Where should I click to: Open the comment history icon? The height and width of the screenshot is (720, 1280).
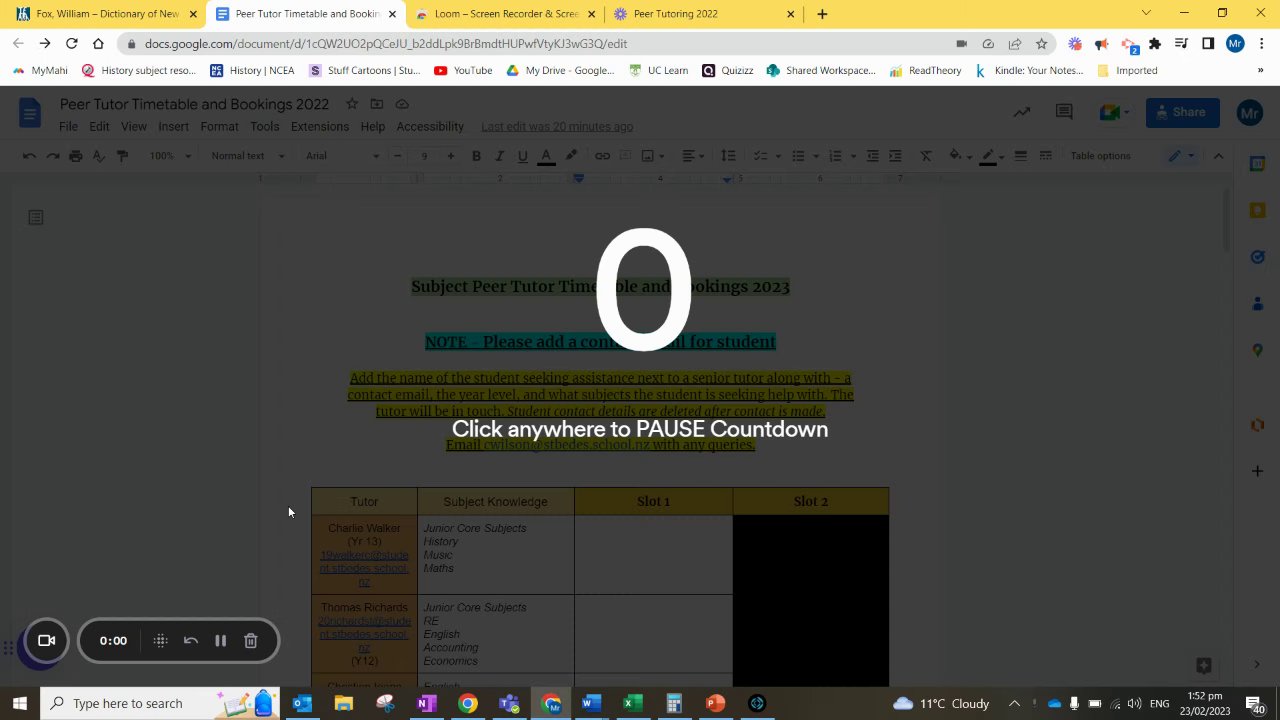coord(1064,112)
